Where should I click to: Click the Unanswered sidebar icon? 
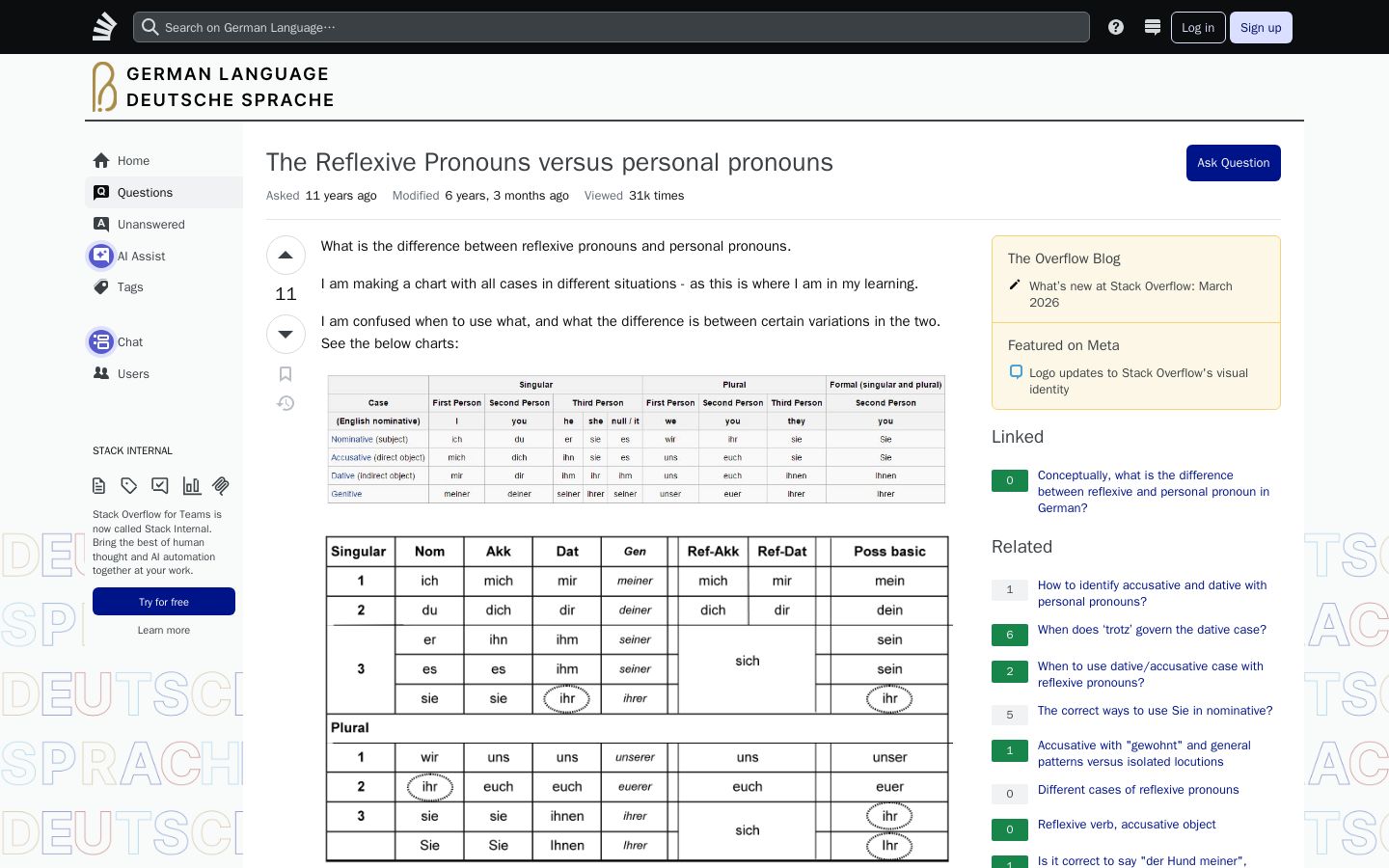click(x=101, y=224)
